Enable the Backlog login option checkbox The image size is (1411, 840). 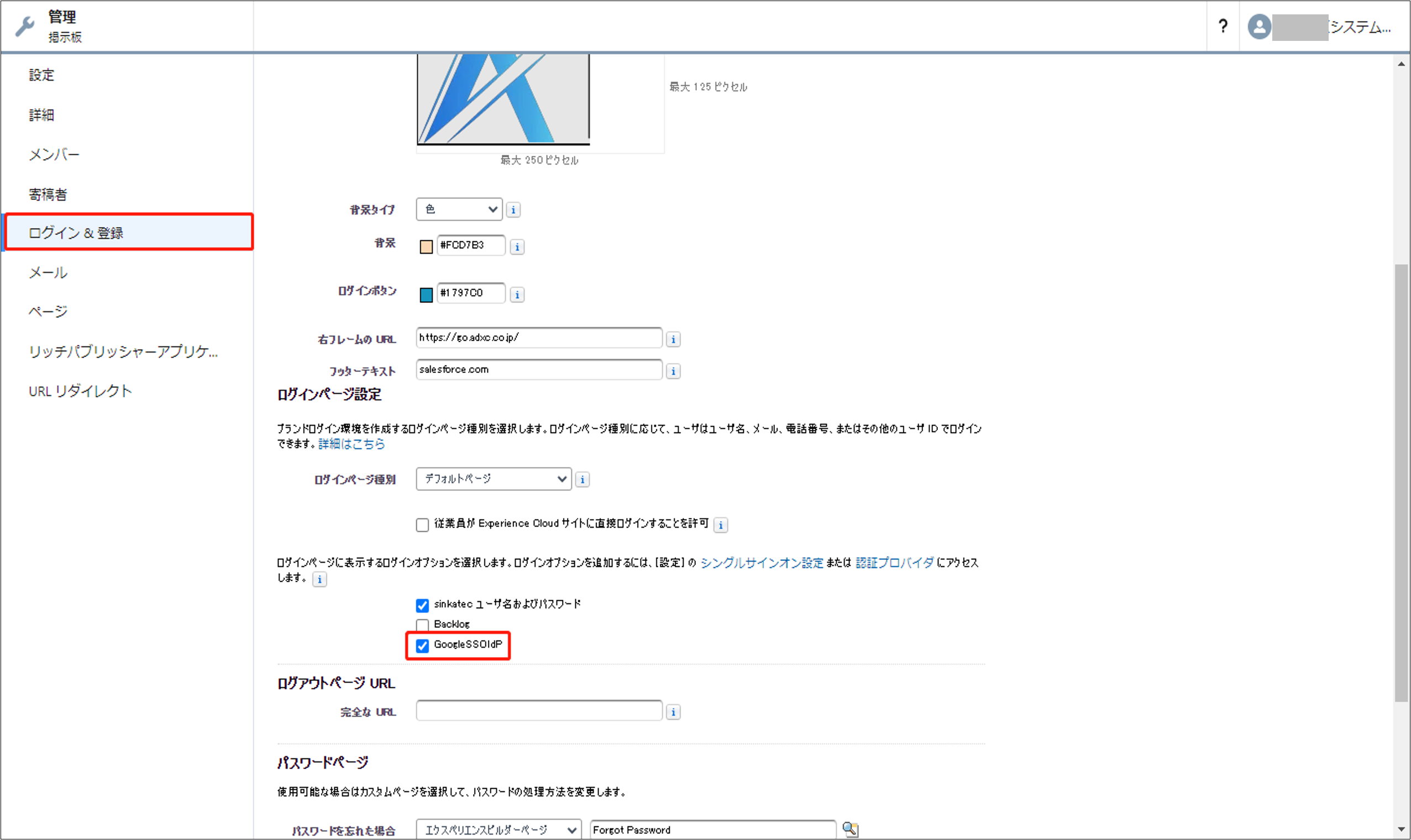pos(422,625)
